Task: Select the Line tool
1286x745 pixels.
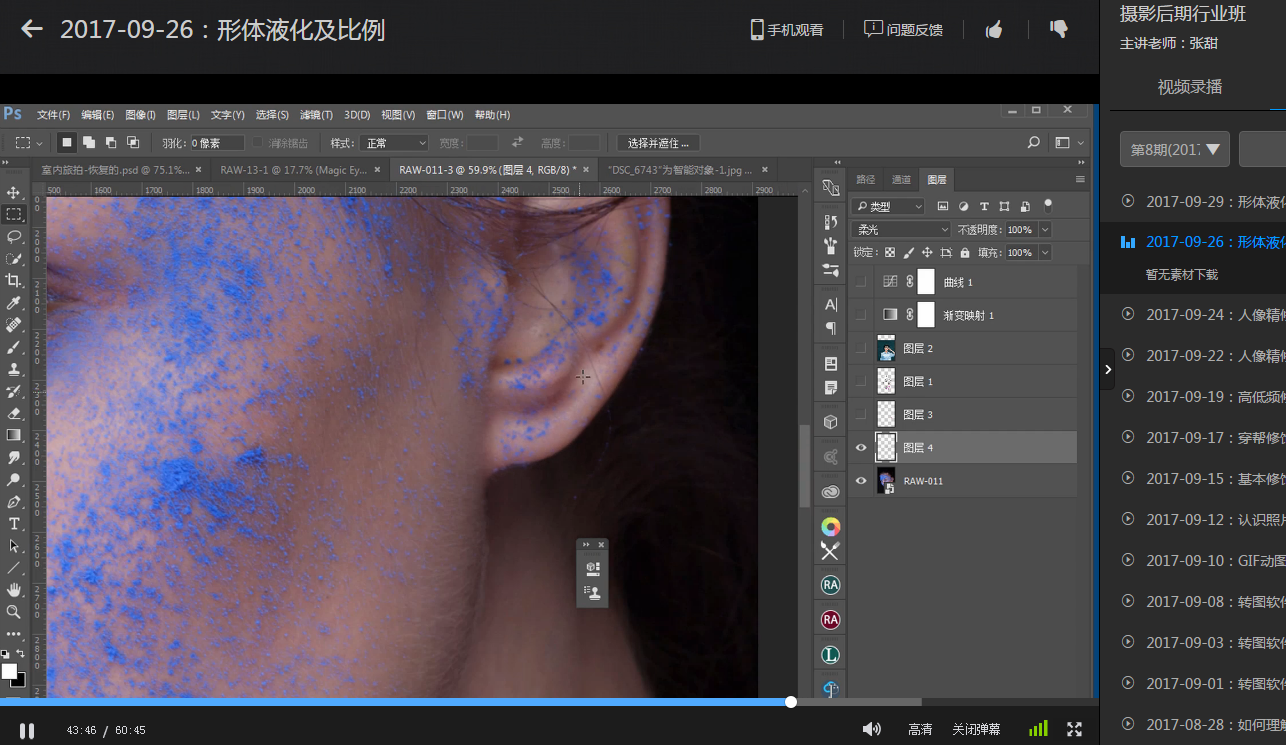Action: point(14,568)
